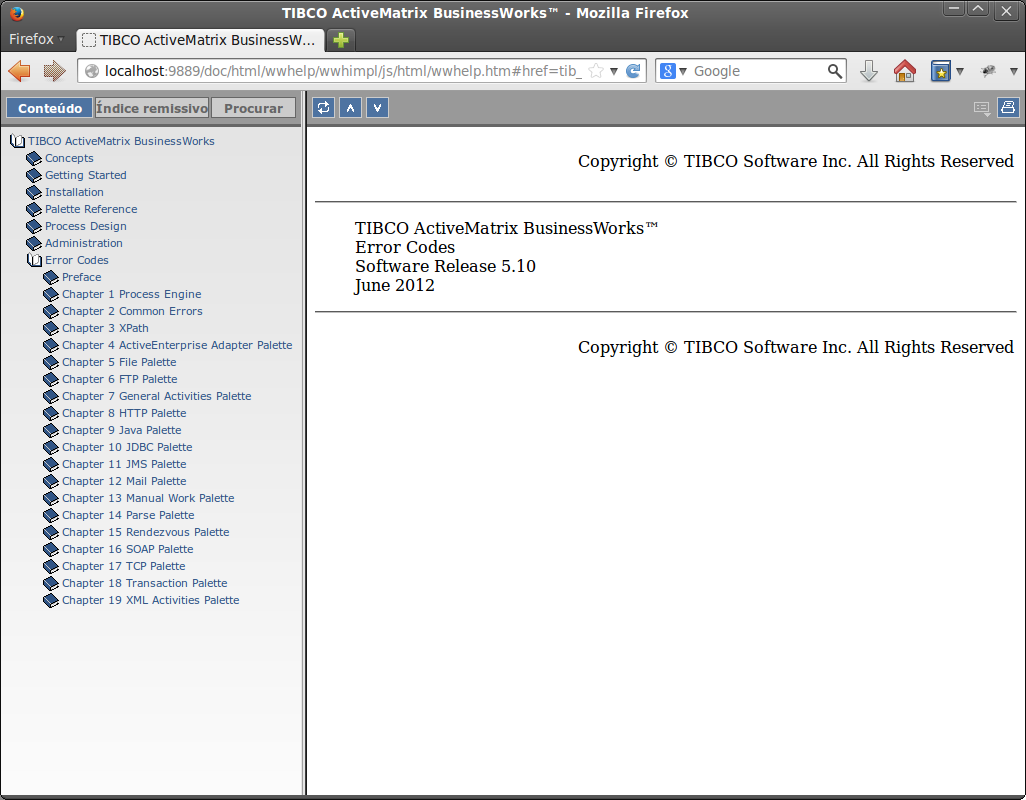Open Chapter 19 XML Activities Palette
Screen dimensions: 1026x800
click(150, 600)
